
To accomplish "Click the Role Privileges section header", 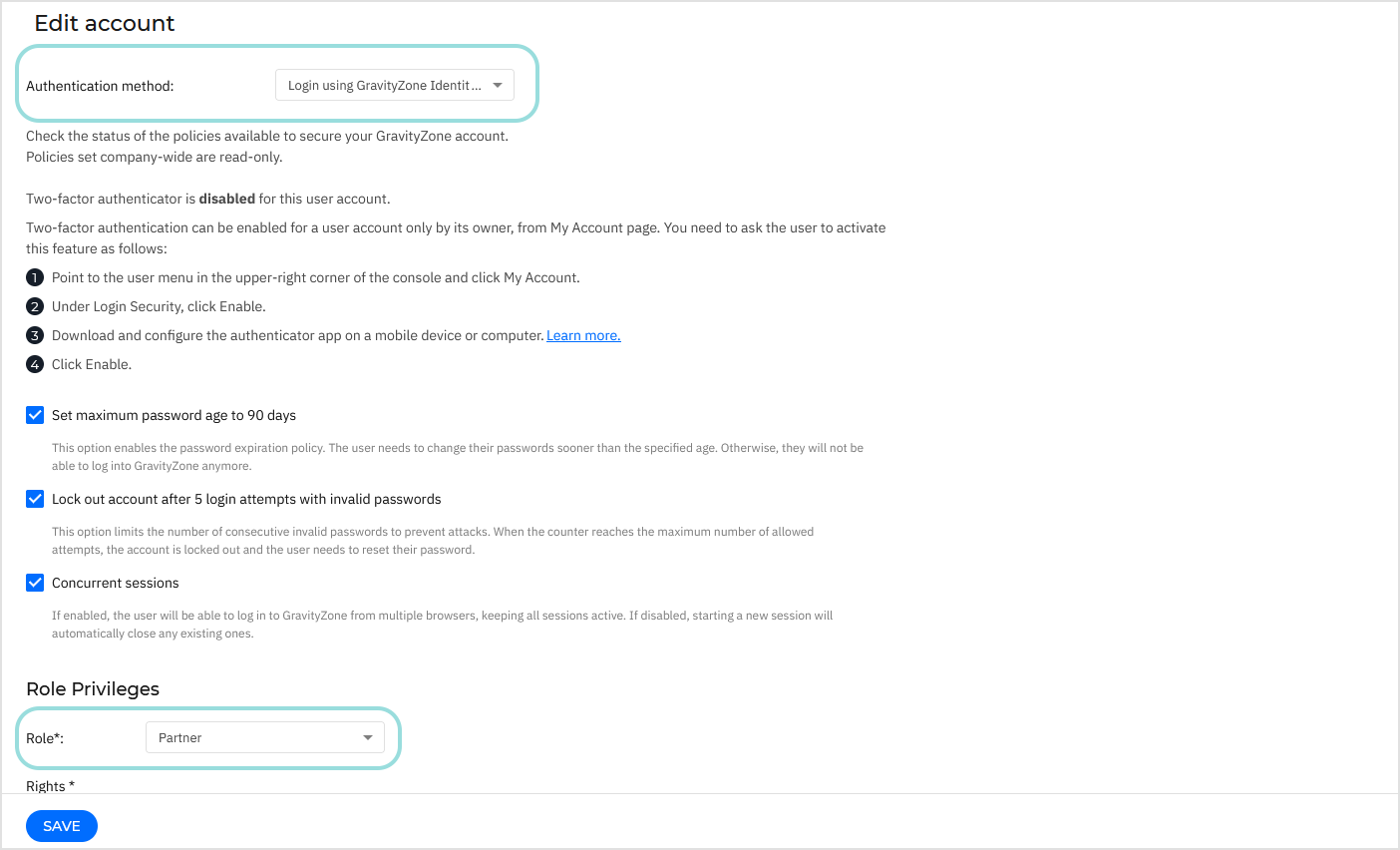I will [x=92, y=688].
